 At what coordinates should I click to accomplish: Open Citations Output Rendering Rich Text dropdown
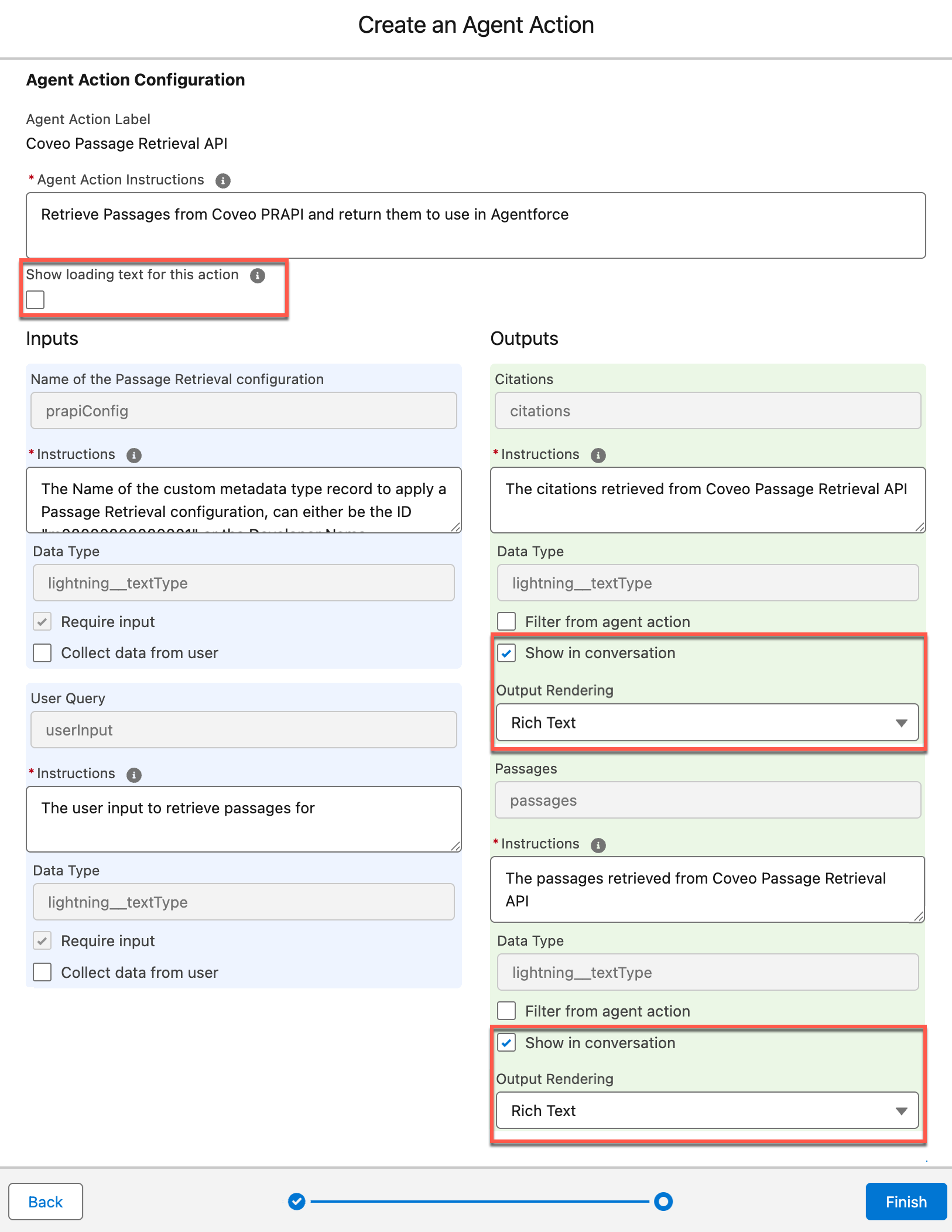point(707,723)
